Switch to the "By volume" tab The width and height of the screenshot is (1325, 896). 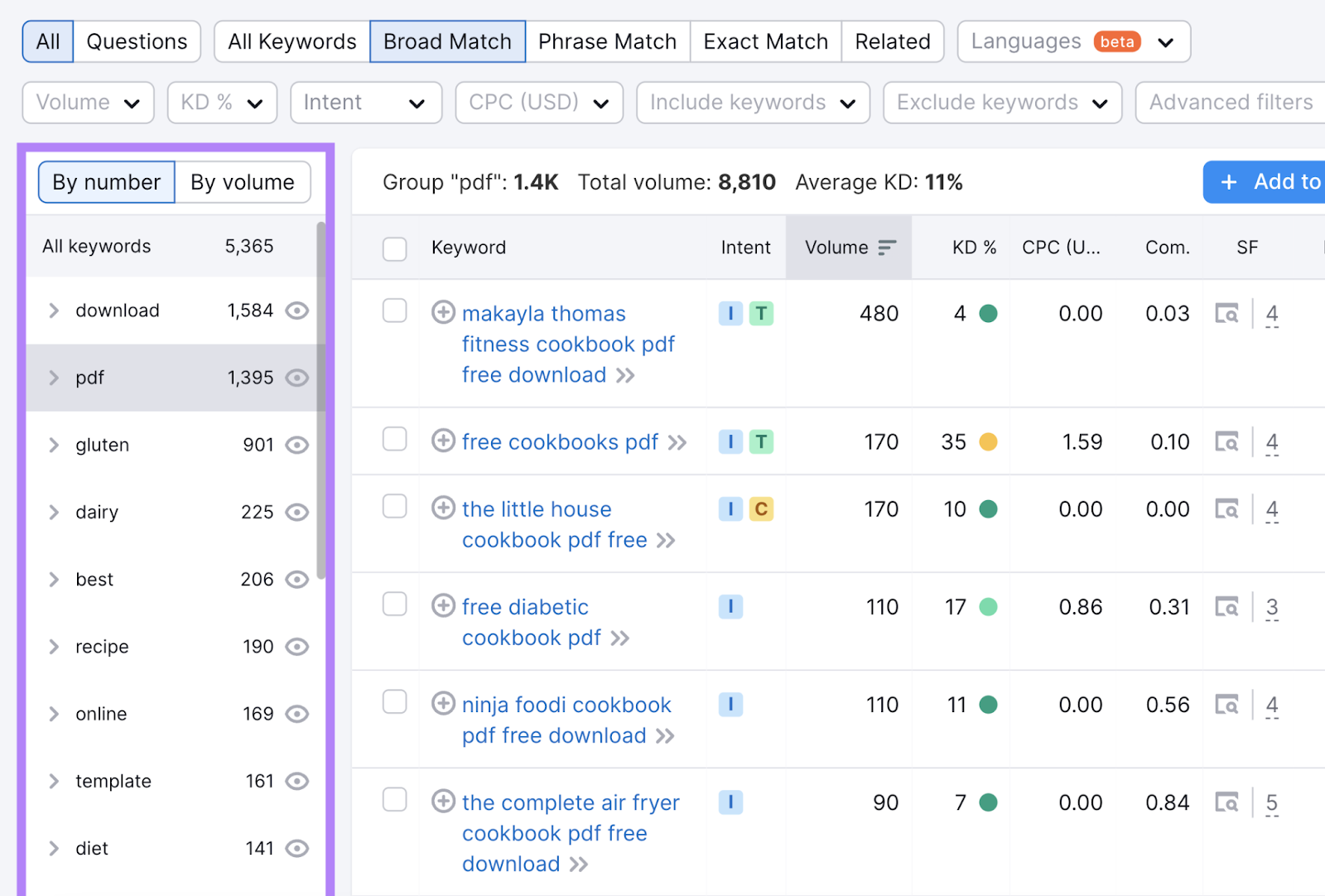tap(242, 181)
